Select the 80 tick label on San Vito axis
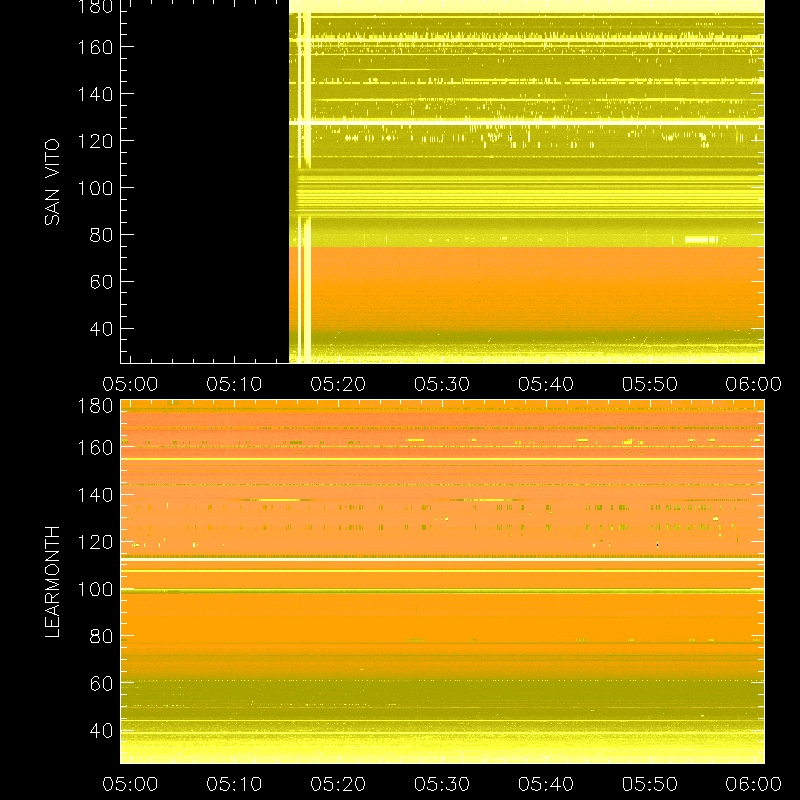Viewport: 800px width, 800px height. coord(101,235)
